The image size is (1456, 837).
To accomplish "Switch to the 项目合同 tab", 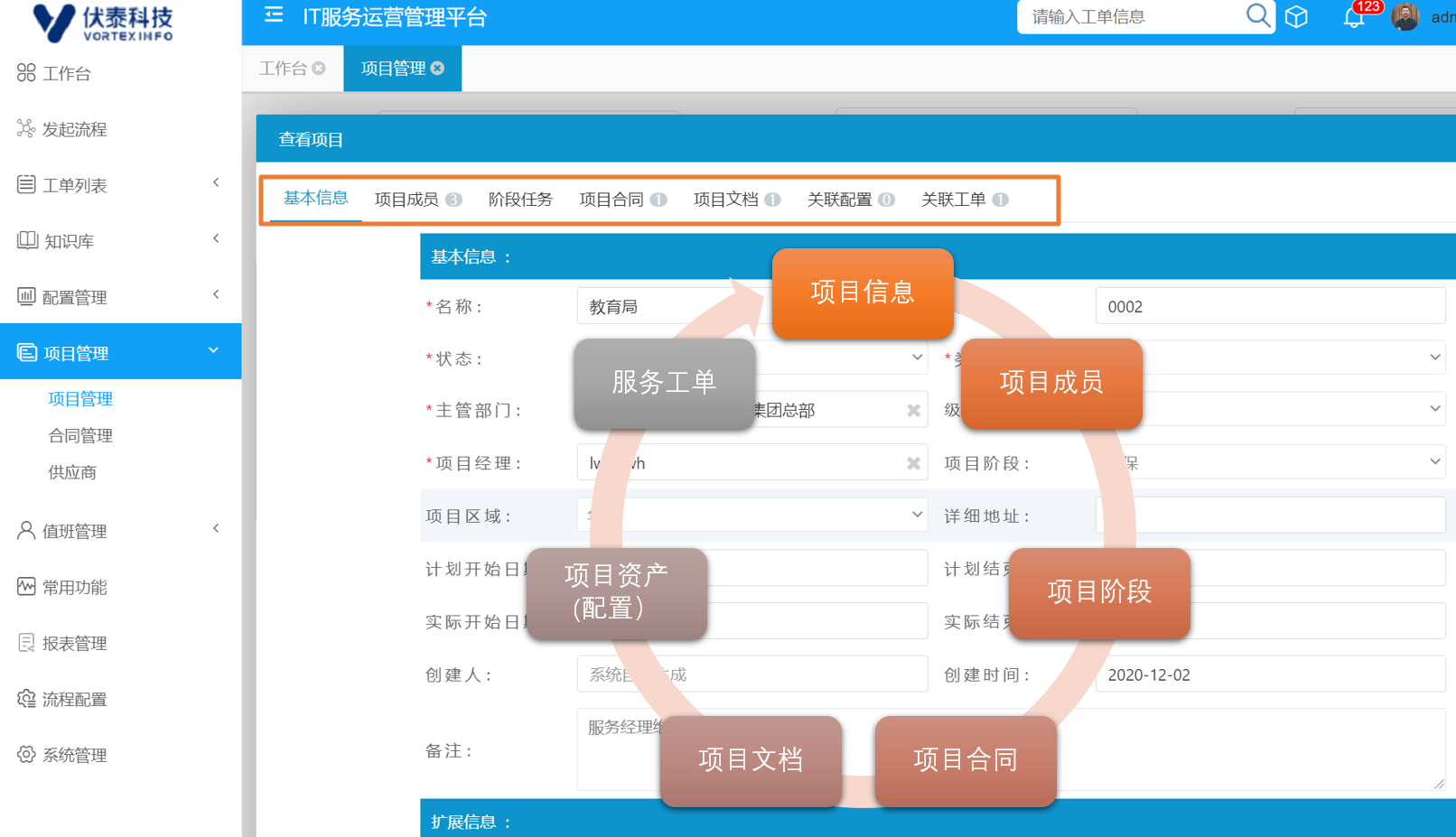I will (611, 200).
